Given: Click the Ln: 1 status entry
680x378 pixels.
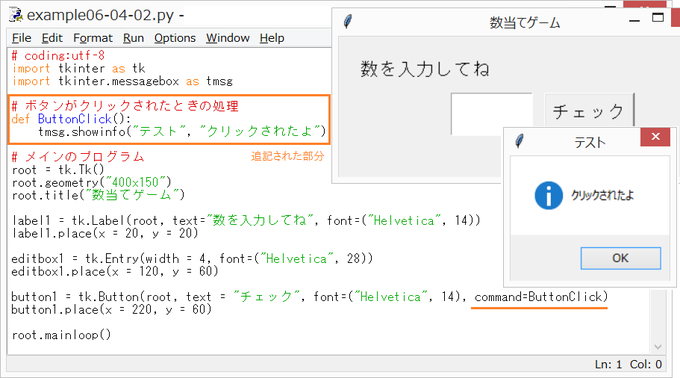Looking at the screenshot, I should click(608, 365).
